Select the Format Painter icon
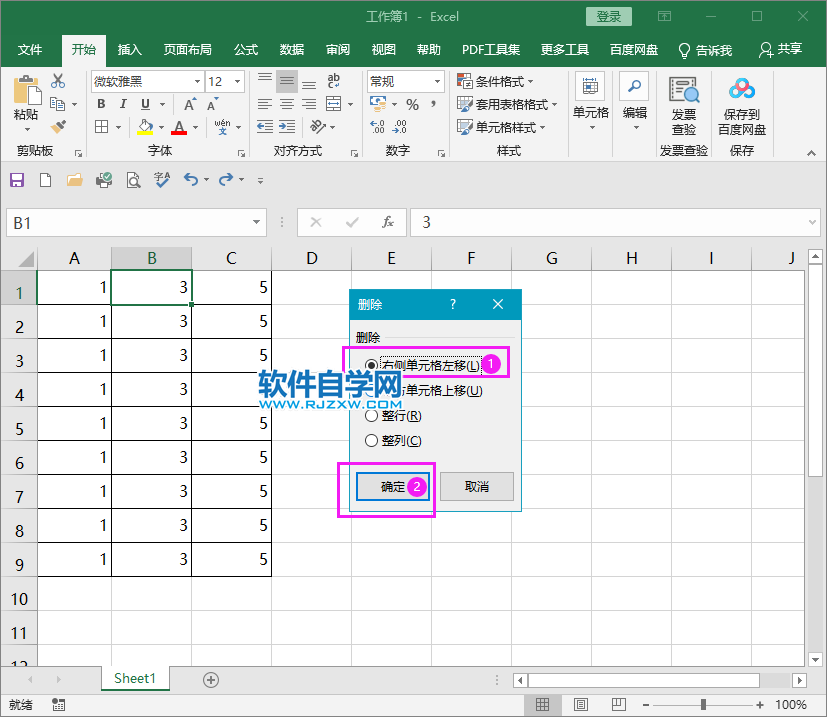This screenshot has width=827, height=717. (x=58, y=126)
